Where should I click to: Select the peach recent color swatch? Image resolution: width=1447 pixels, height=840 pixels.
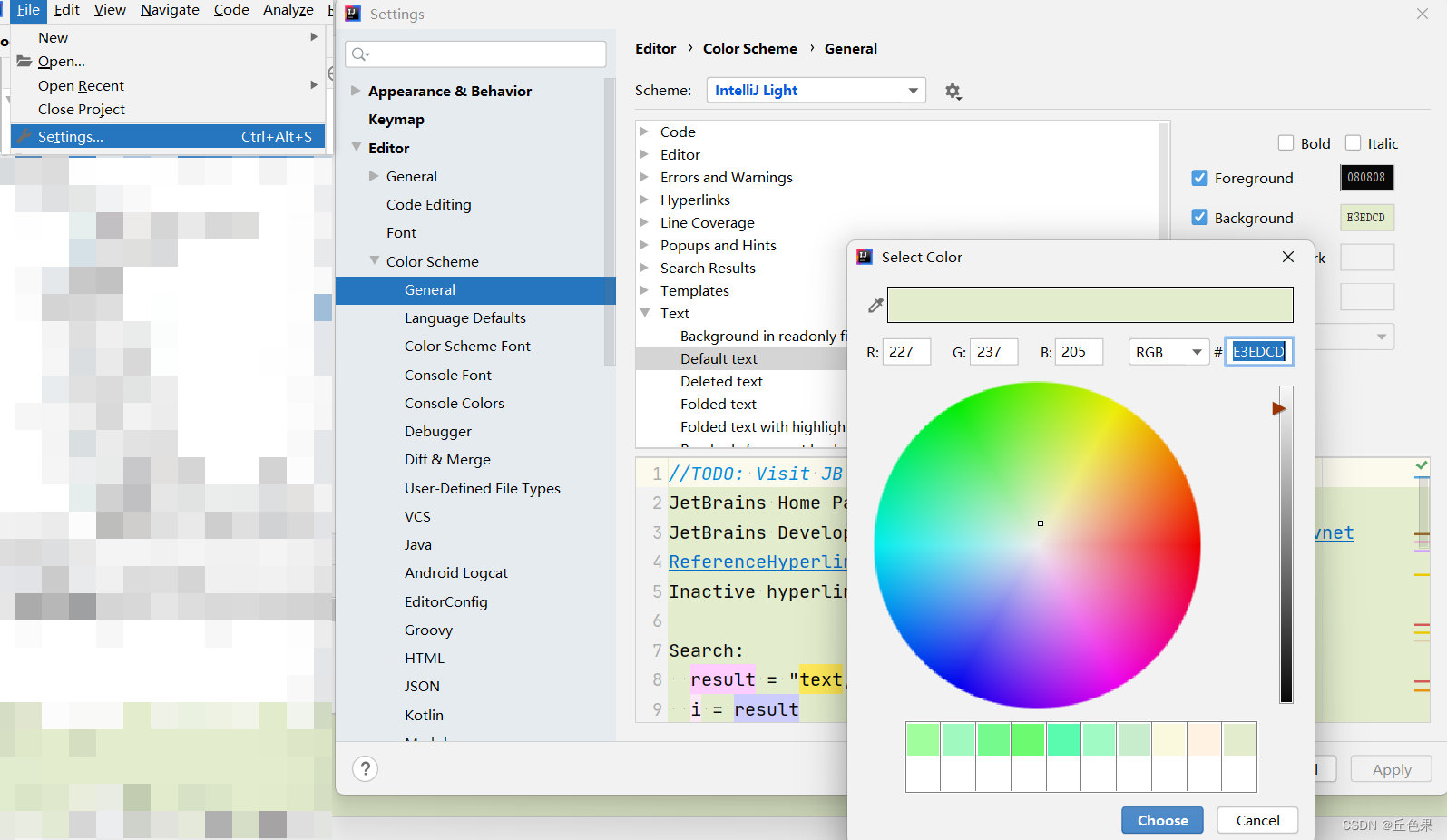tap(1205, 740)
